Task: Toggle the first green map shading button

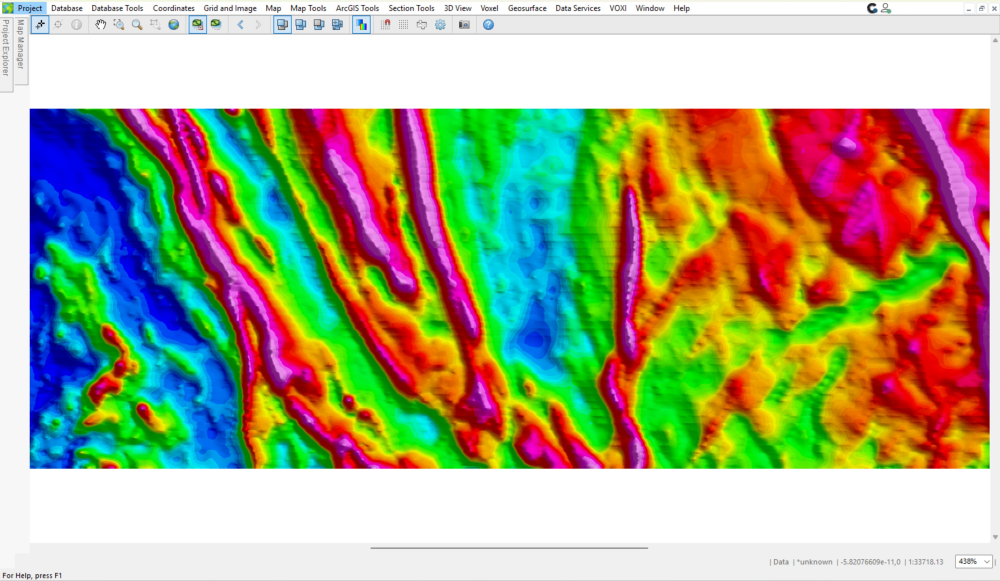Action: pos(197,24)
